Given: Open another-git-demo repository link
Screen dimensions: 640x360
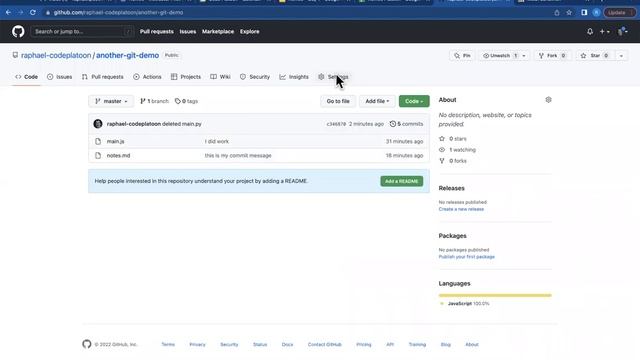Looking at the screenshot, I should click(x=127, y=55).
